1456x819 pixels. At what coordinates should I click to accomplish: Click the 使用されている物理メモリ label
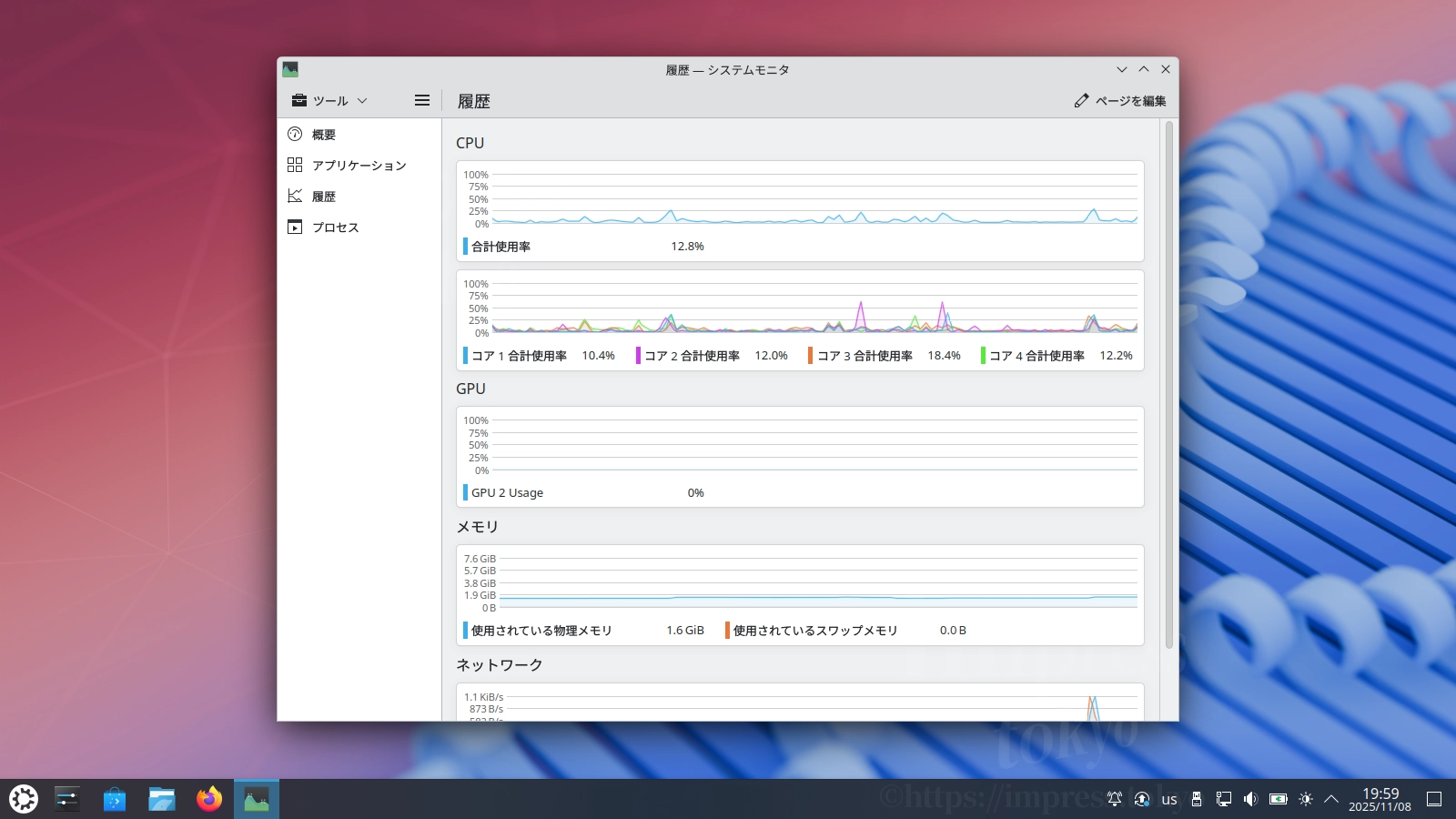click(x=541, y=631)
